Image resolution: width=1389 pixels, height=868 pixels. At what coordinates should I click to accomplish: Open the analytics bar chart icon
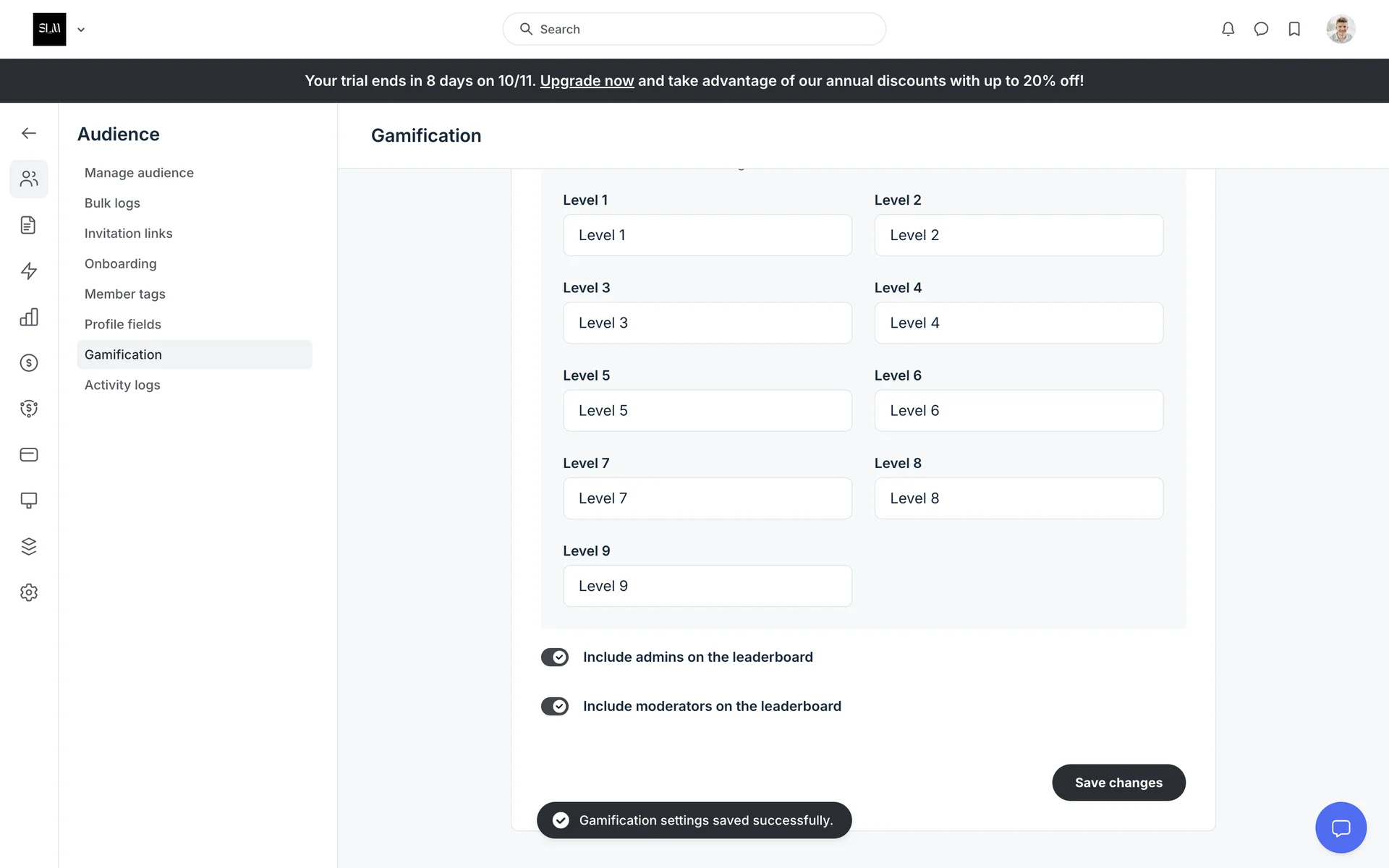(29, 317)
